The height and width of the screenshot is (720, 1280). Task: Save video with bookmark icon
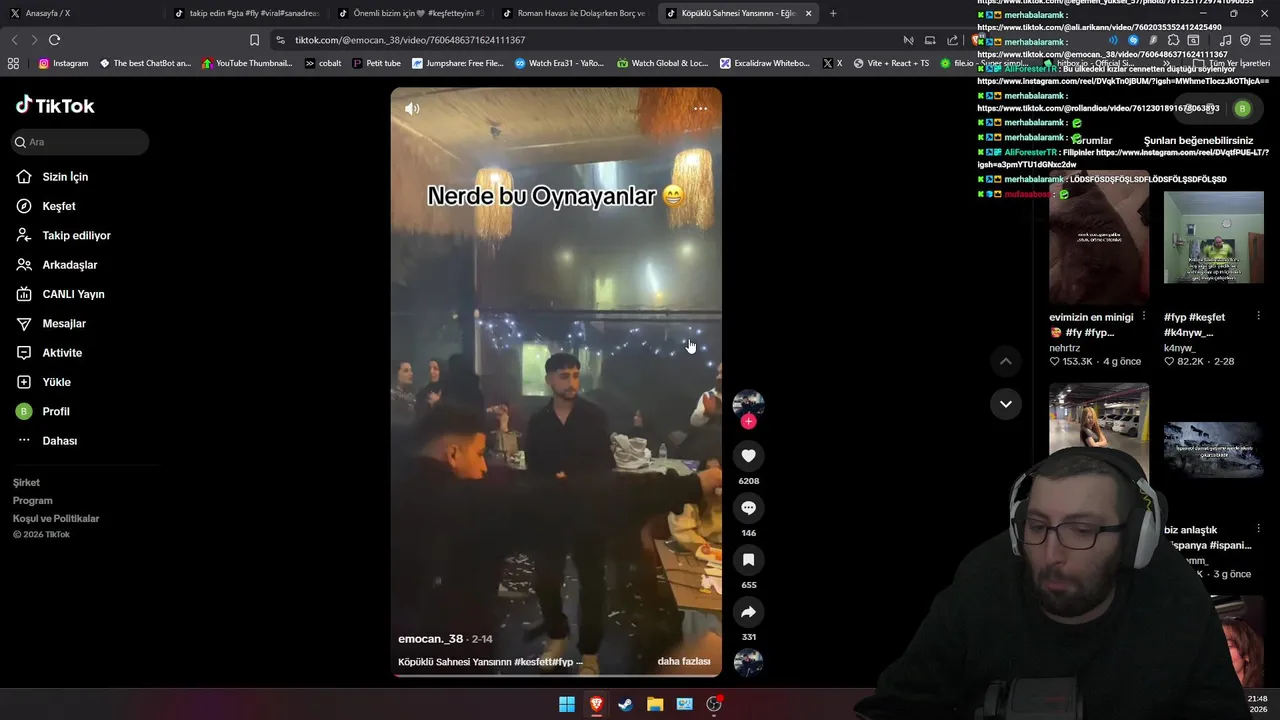(x=748, y=560)
